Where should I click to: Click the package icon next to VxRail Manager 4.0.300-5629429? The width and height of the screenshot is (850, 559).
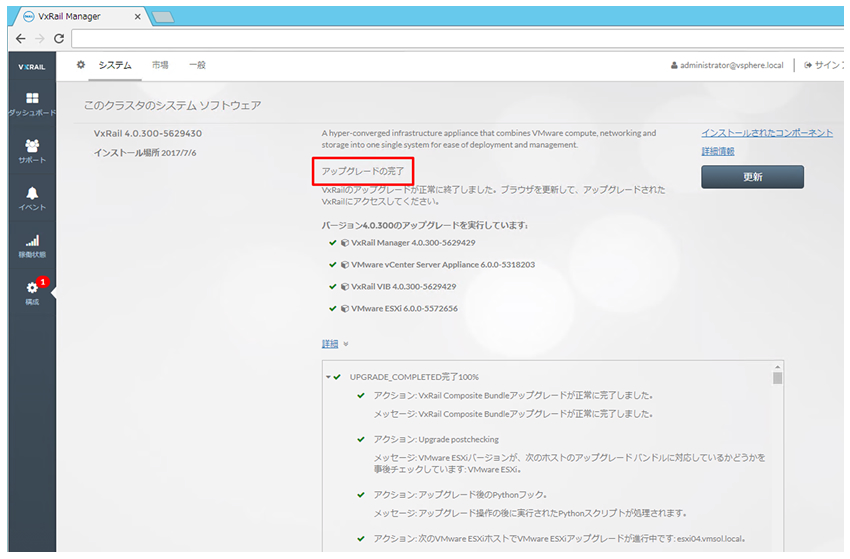(344, 243)
